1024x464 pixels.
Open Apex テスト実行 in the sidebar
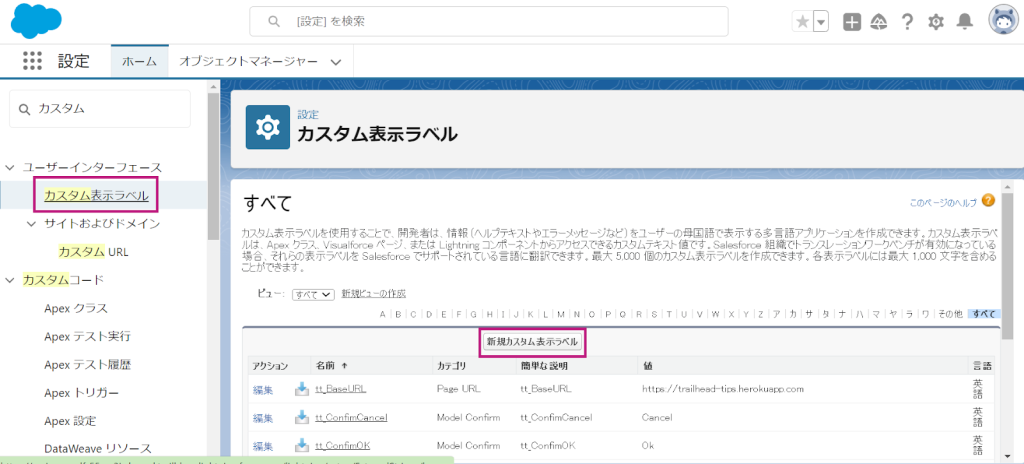(x=88, y=337)
